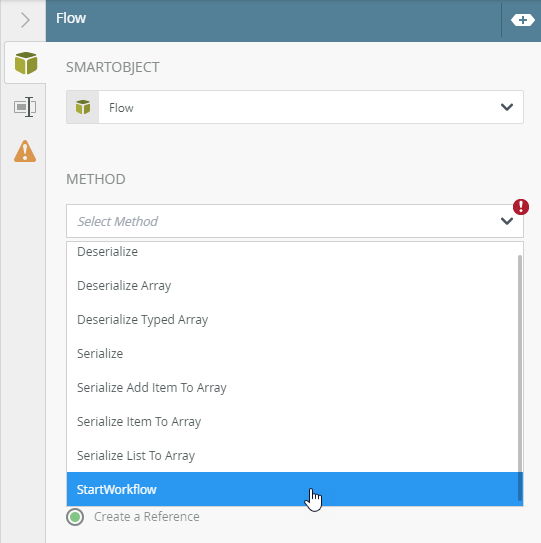
Task: Pick the Deserialize Array method
Action: pyautogui.click(x=293, y=286)
